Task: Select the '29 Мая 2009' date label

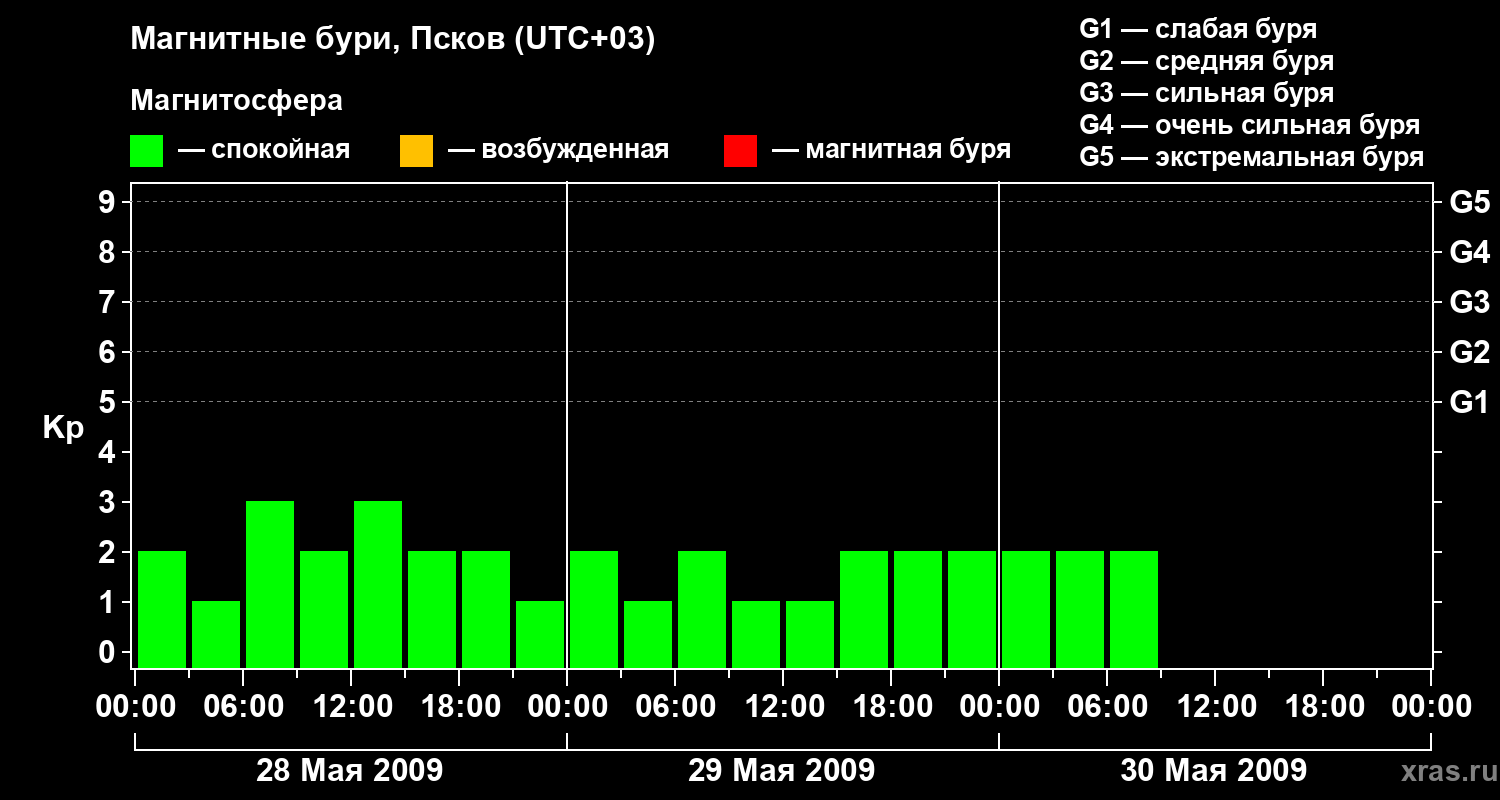Action: click(782, 771)
